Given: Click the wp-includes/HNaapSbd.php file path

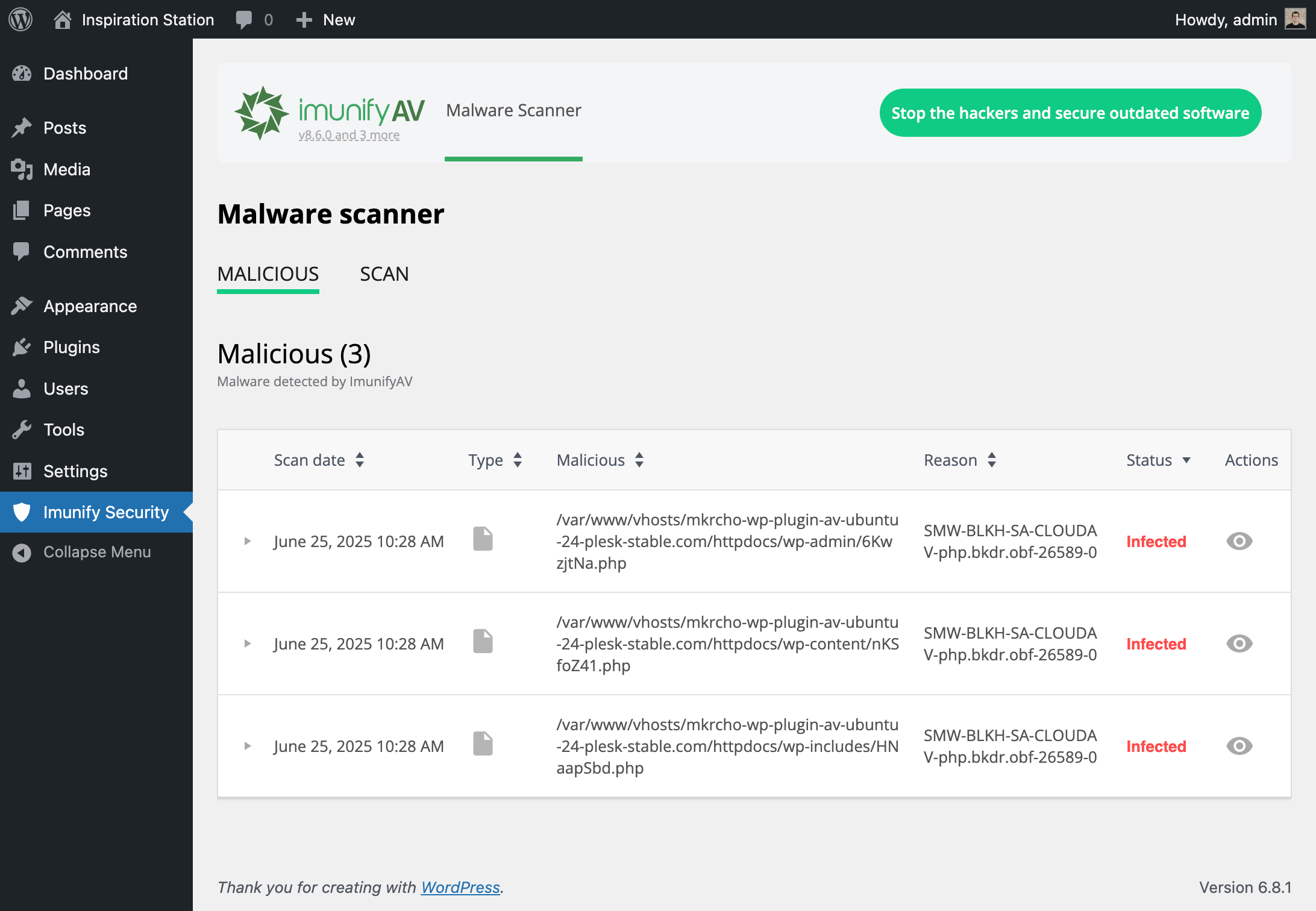Looking at the screenshot, I should [727, 746].
